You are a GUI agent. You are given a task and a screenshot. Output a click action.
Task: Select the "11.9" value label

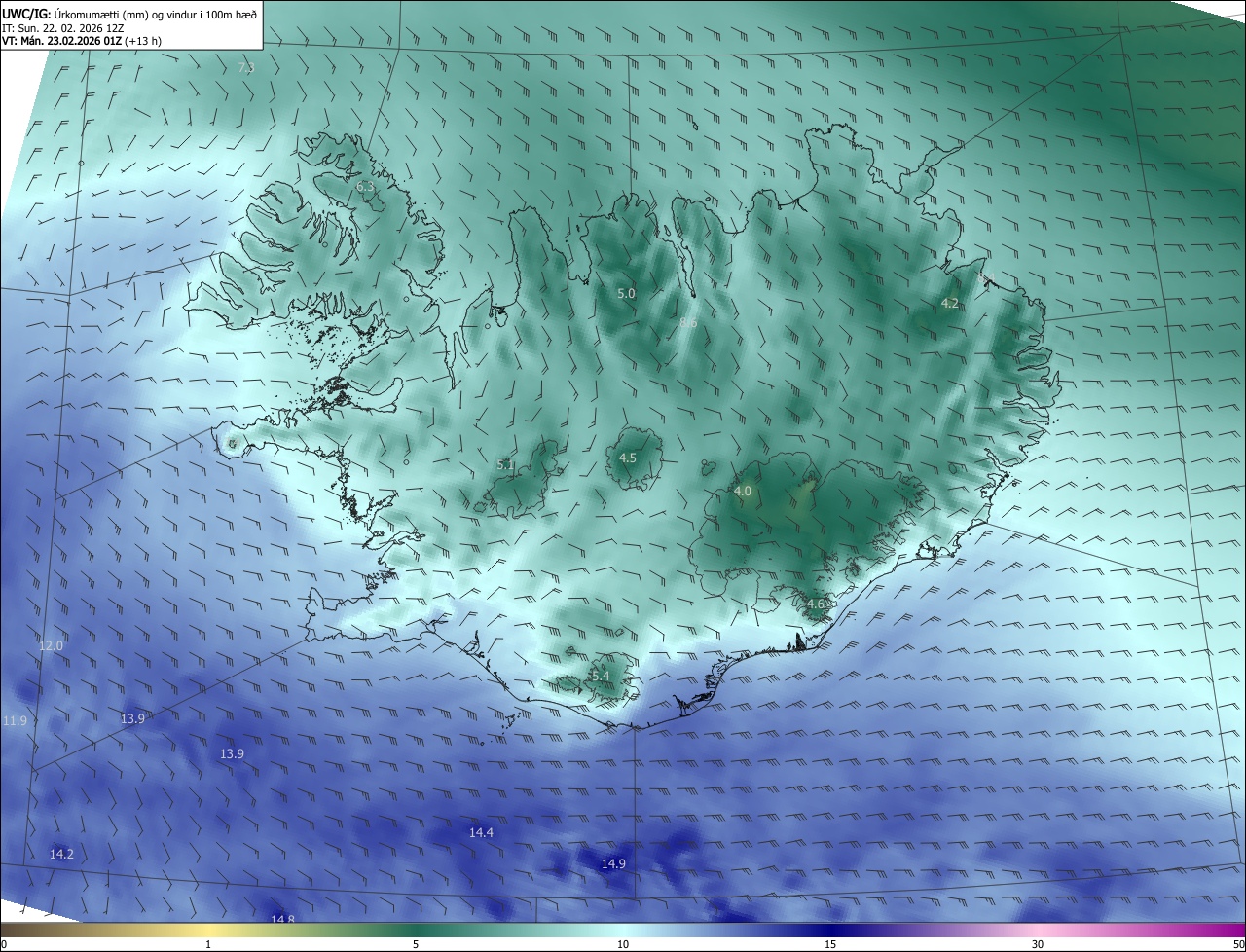[15, 720]
